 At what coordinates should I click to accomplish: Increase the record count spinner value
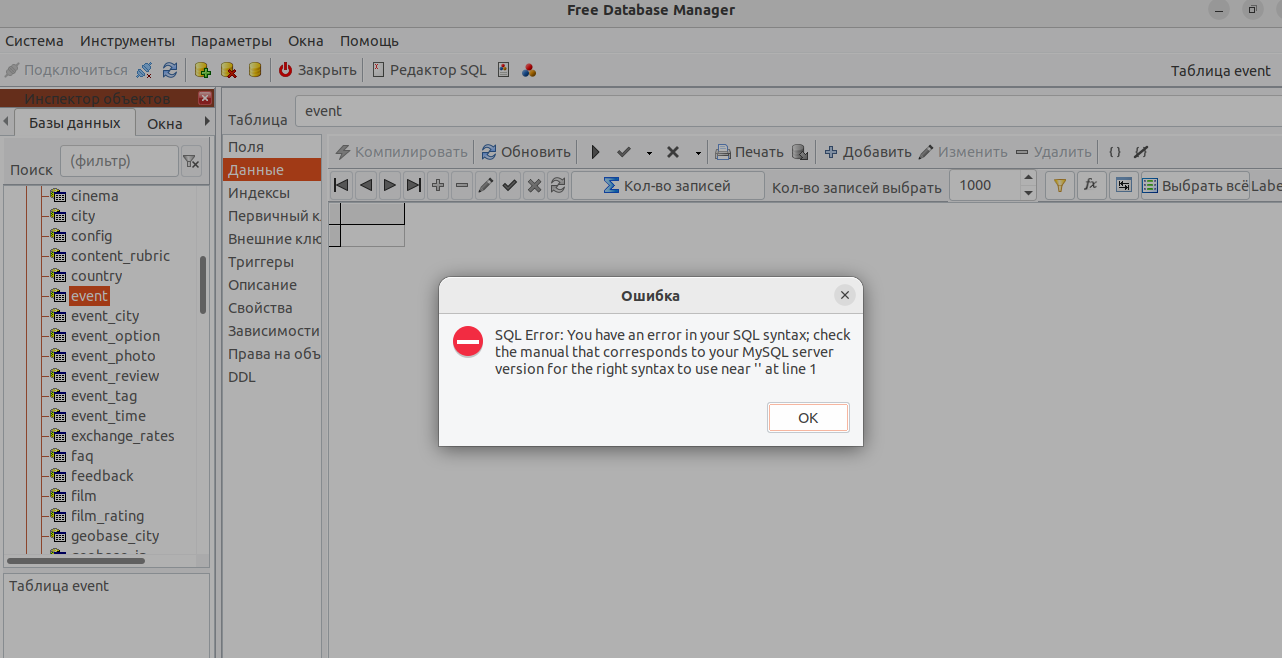(1028, 178)
